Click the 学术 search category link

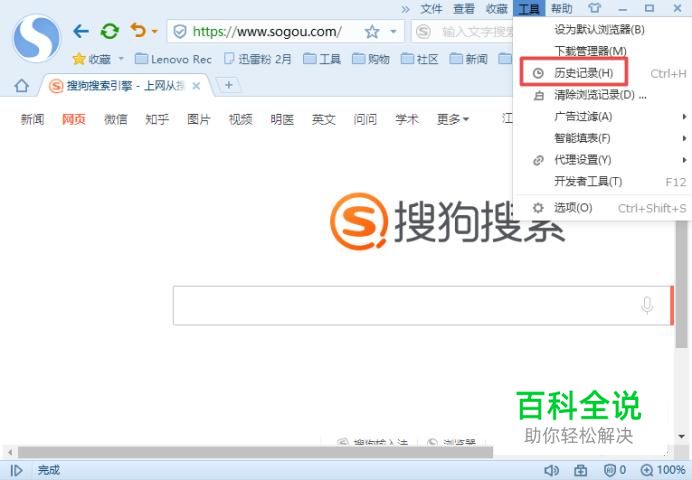coord(406,119)
